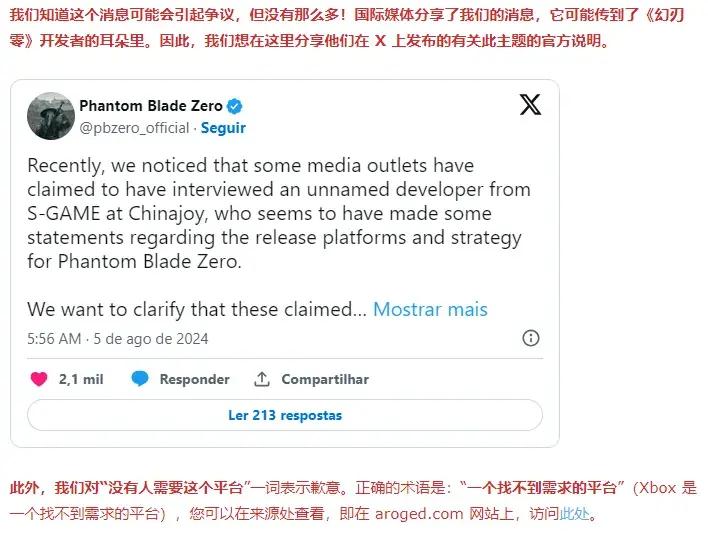Follow the account via Seguir link
Screen dimensions: 708x534
click(223, 128)
